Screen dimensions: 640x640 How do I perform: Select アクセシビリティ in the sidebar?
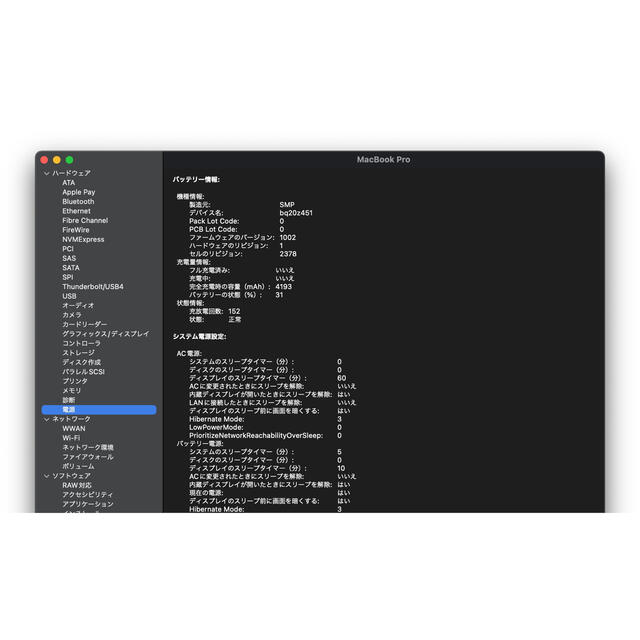click(x=87, y=495)
